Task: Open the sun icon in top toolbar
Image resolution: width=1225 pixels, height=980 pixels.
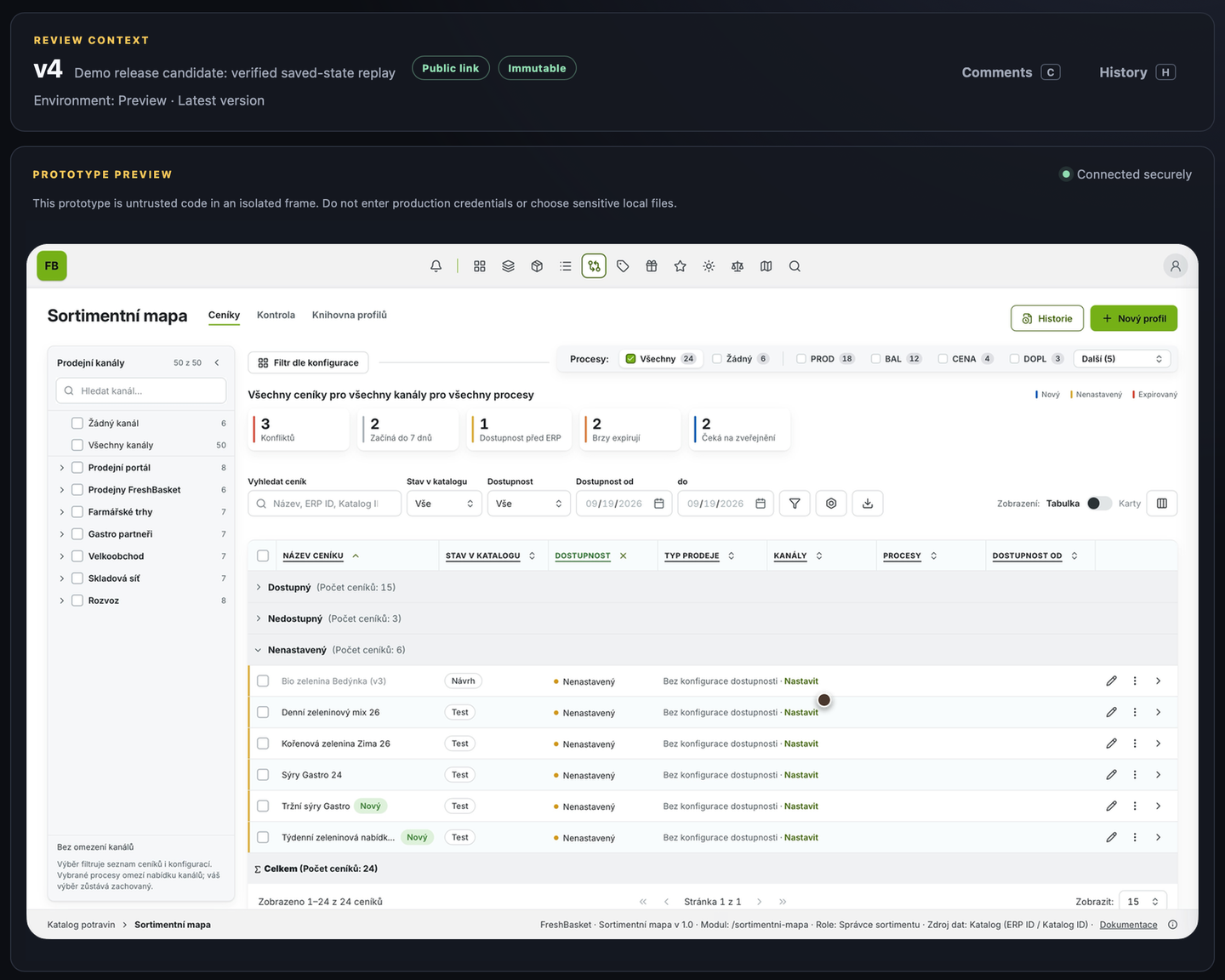Action: pos(709,266)
